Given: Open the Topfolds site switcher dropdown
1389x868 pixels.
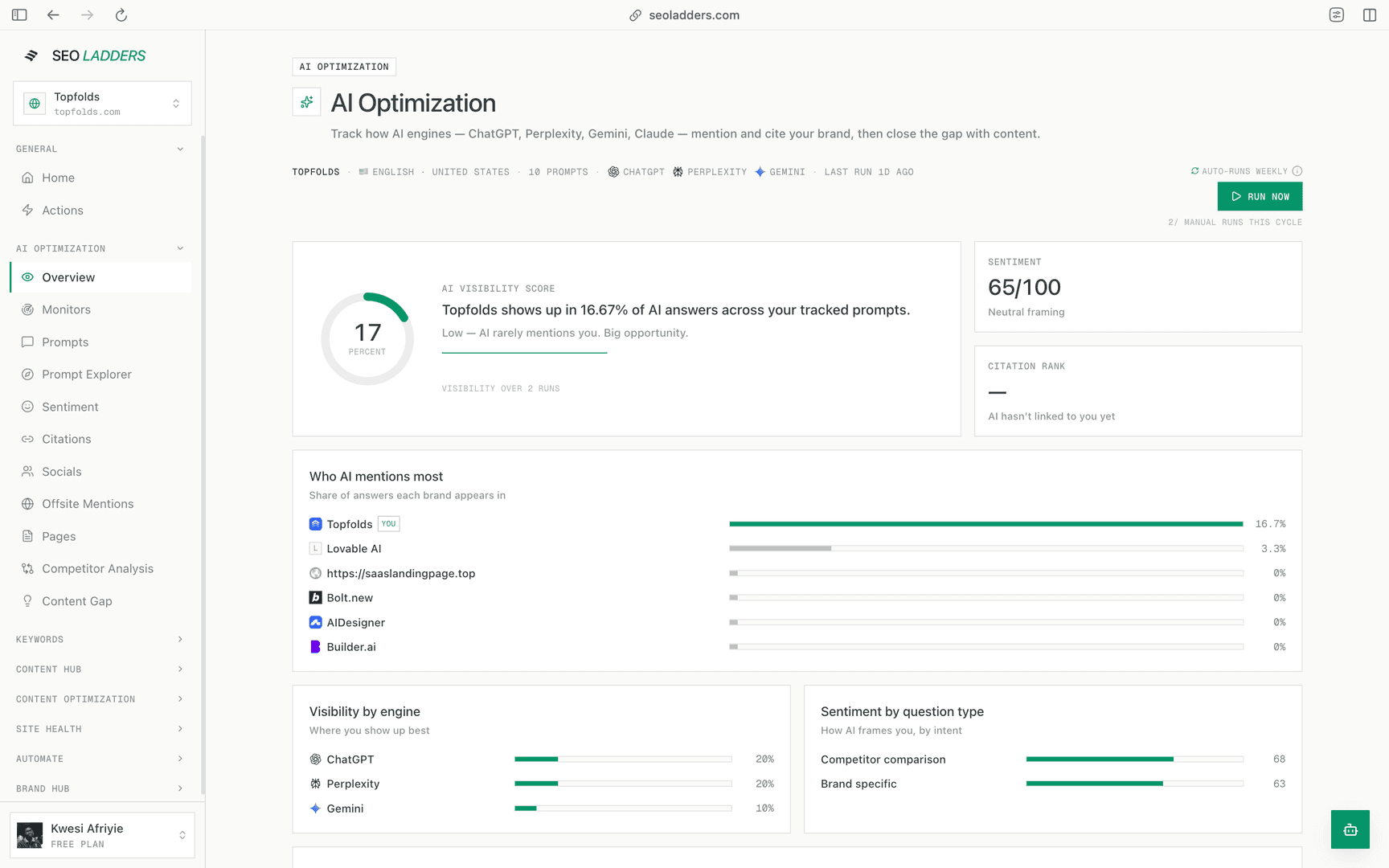Looking at the screenshot, I should click(102, 103).
